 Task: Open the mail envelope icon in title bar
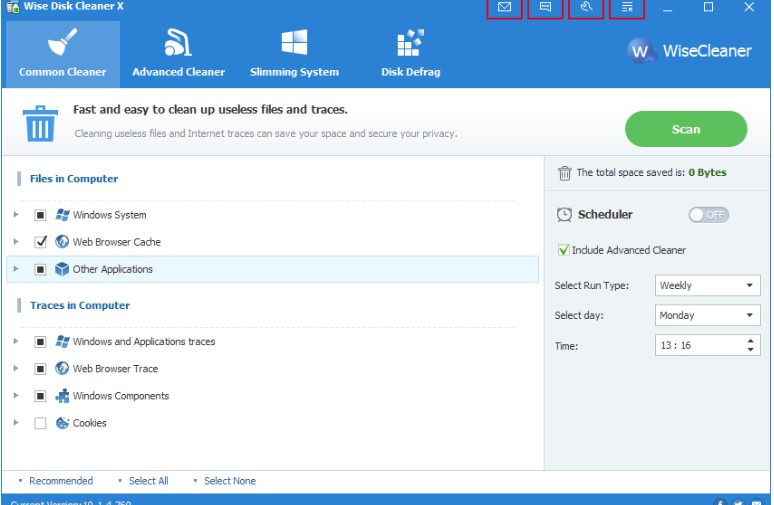pos(504,7)
